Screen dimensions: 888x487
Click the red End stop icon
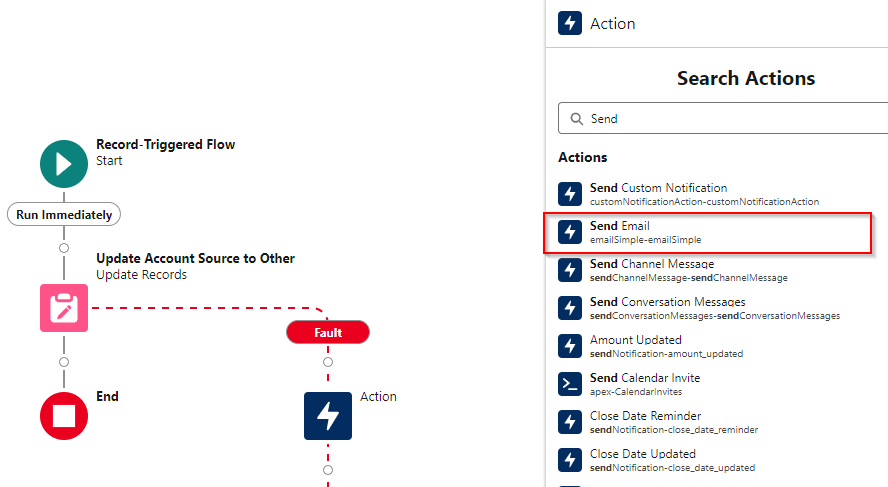click(64, 416)
